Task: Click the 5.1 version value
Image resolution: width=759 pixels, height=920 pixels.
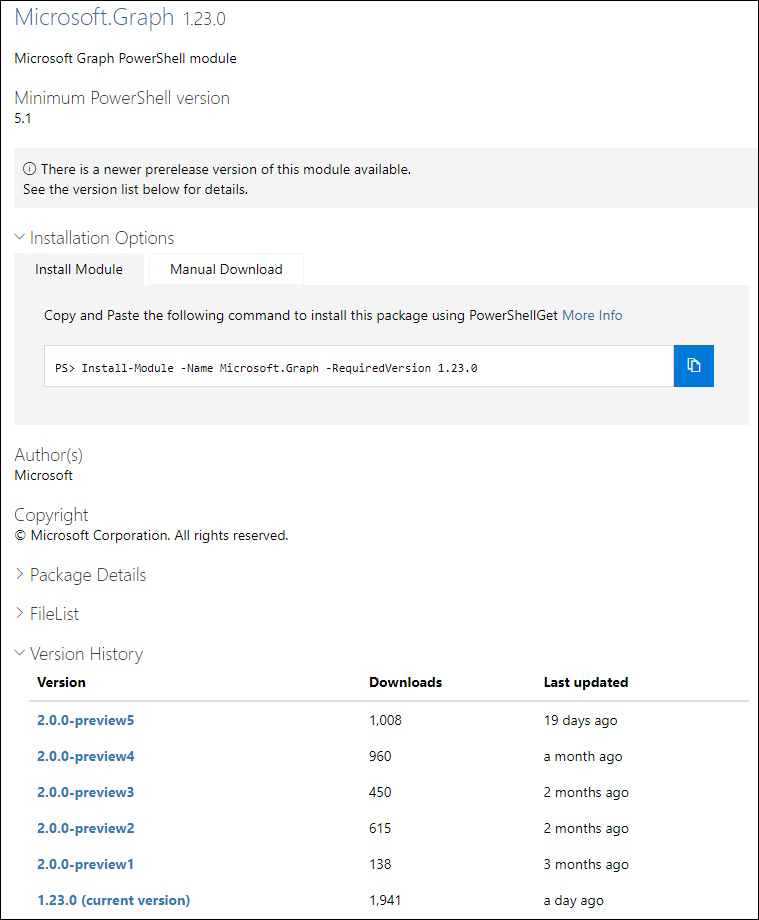Action: (x=23, y=119)
